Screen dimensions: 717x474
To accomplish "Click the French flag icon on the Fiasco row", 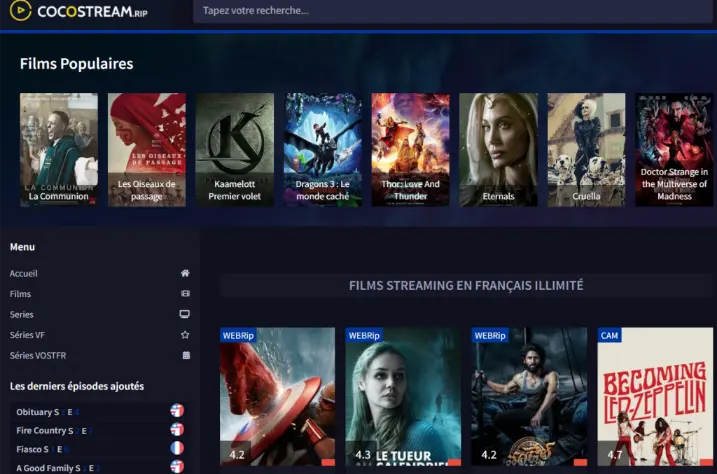I will click(x=177, y=447).
